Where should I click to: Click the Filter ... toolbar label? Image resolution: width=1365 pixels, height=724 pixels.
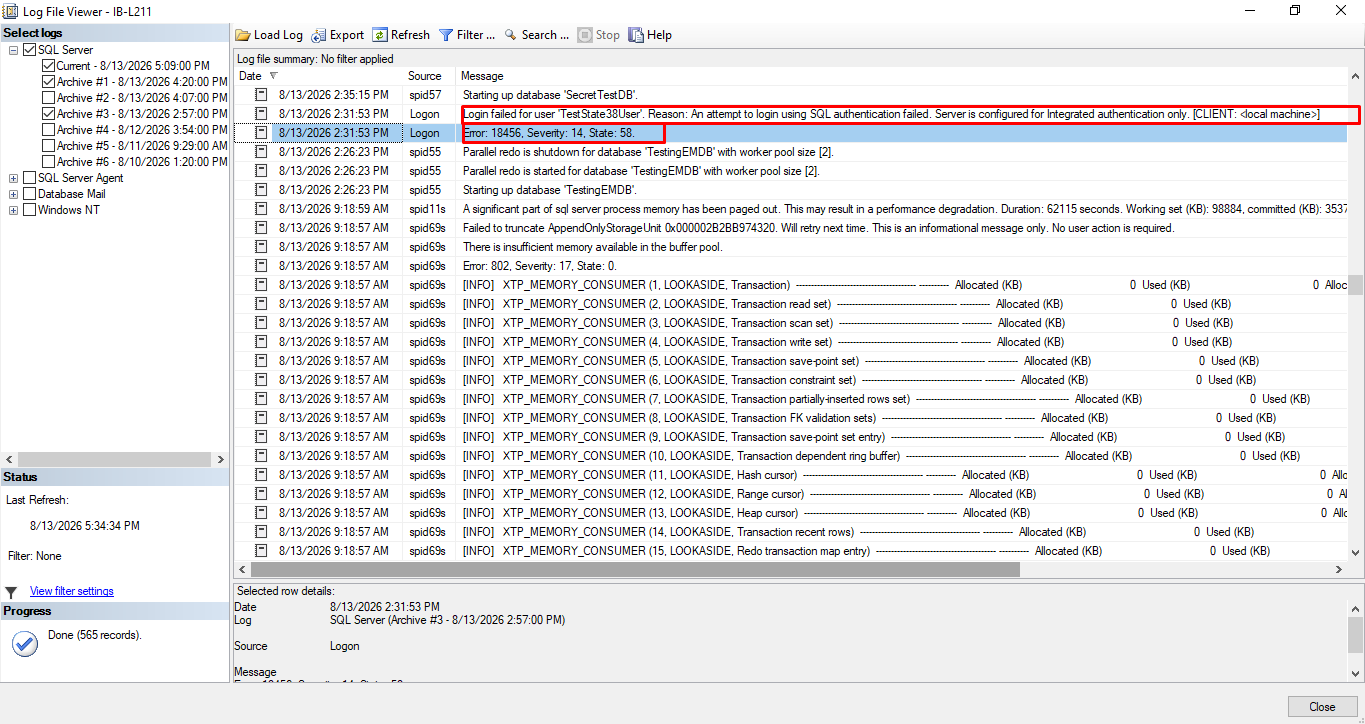coord(476,35)
